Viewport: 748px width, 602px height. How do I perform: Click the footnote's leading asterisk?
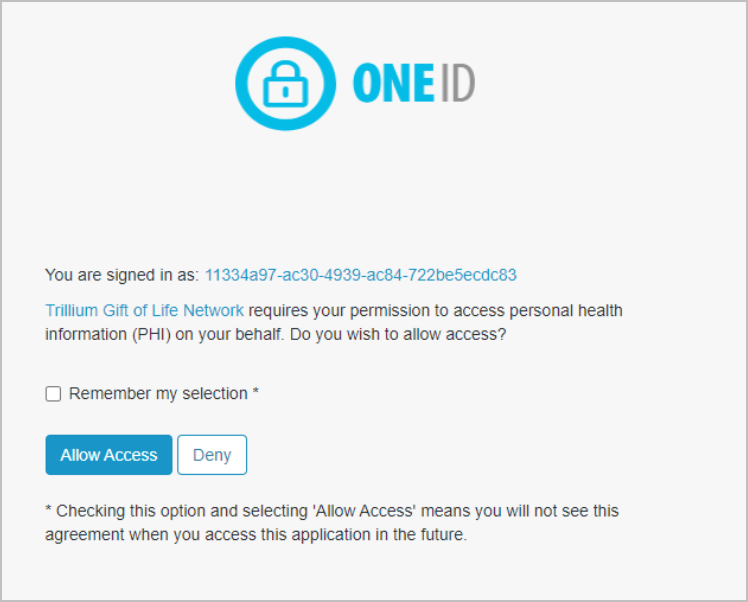(x=49, y=510)
